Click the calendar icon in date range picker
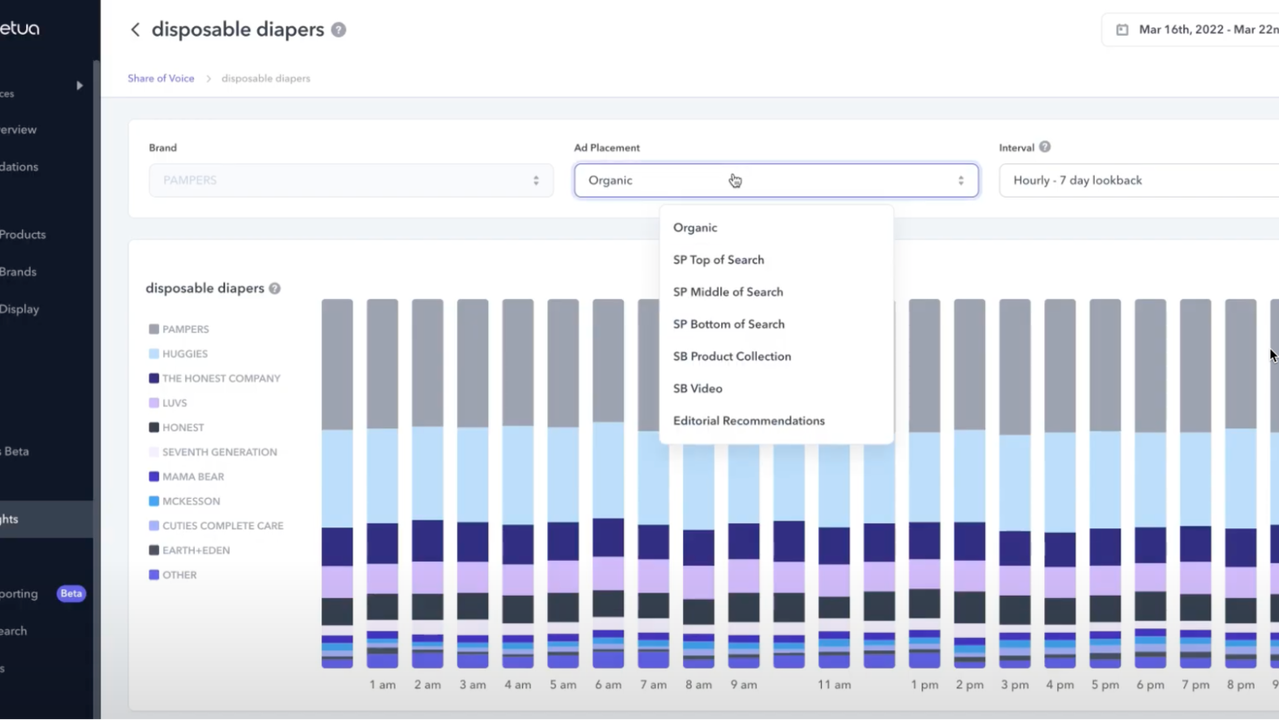The height and width of the screenshot is (720, 1279). point(1122,30)
